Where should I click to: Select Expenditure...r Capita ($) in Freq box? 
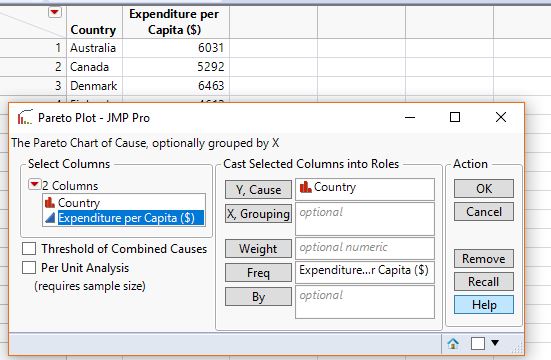(364, 270)
